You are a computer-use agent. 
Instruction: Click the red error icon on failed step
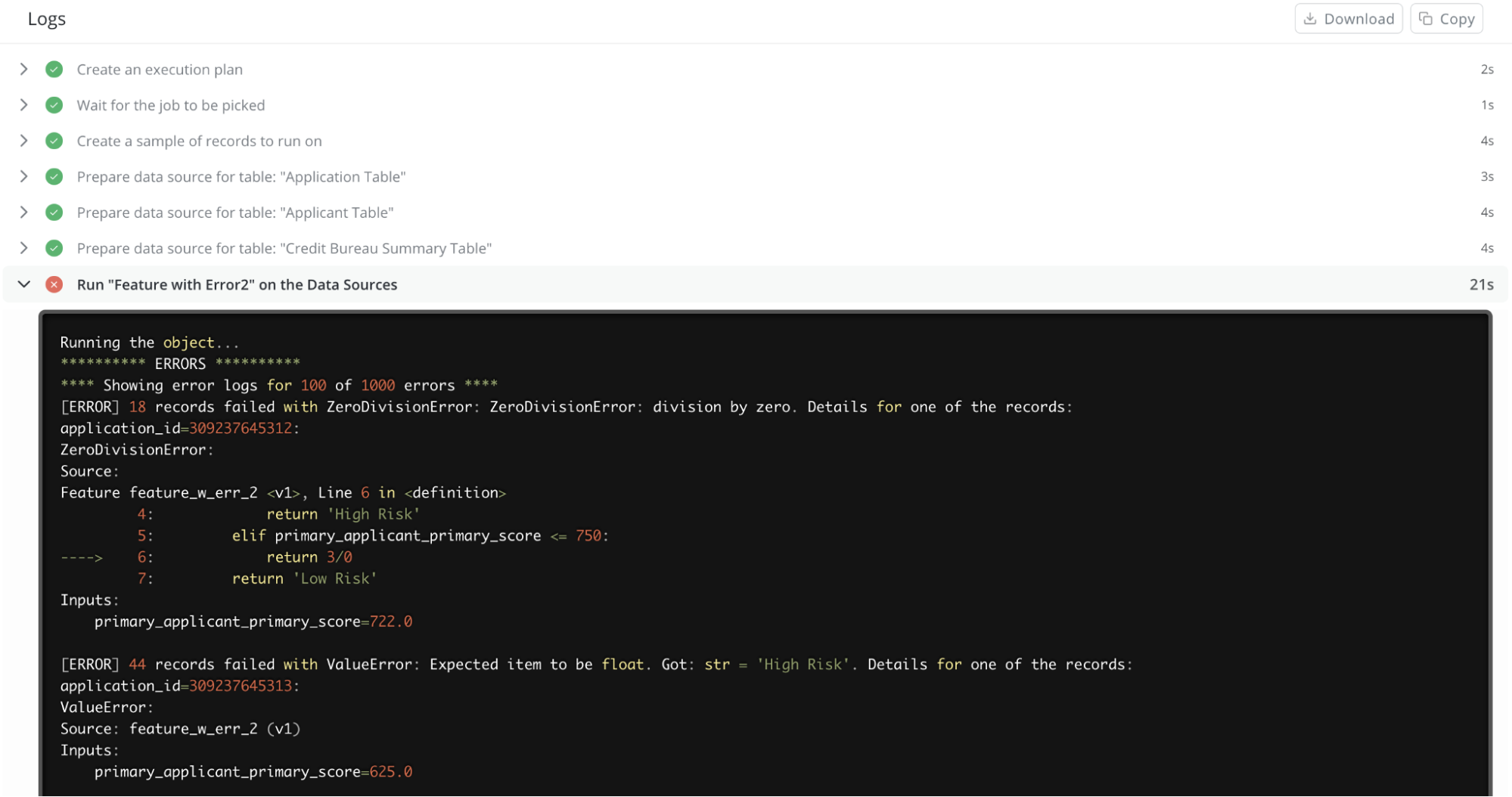[x=54, y=284]
